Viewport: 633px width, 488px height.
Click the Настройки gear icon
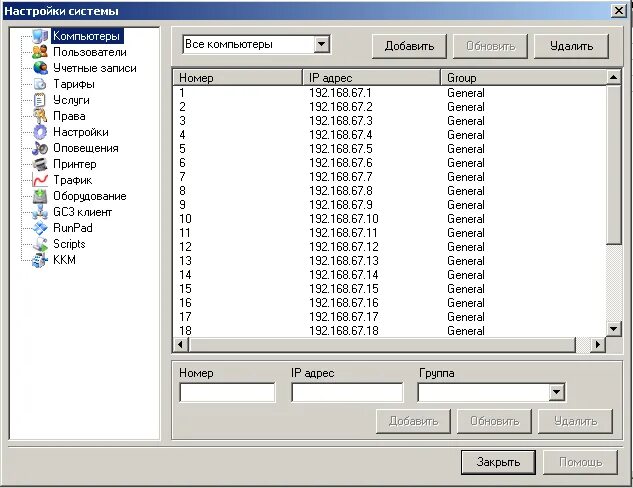click(x=40, y=132)
